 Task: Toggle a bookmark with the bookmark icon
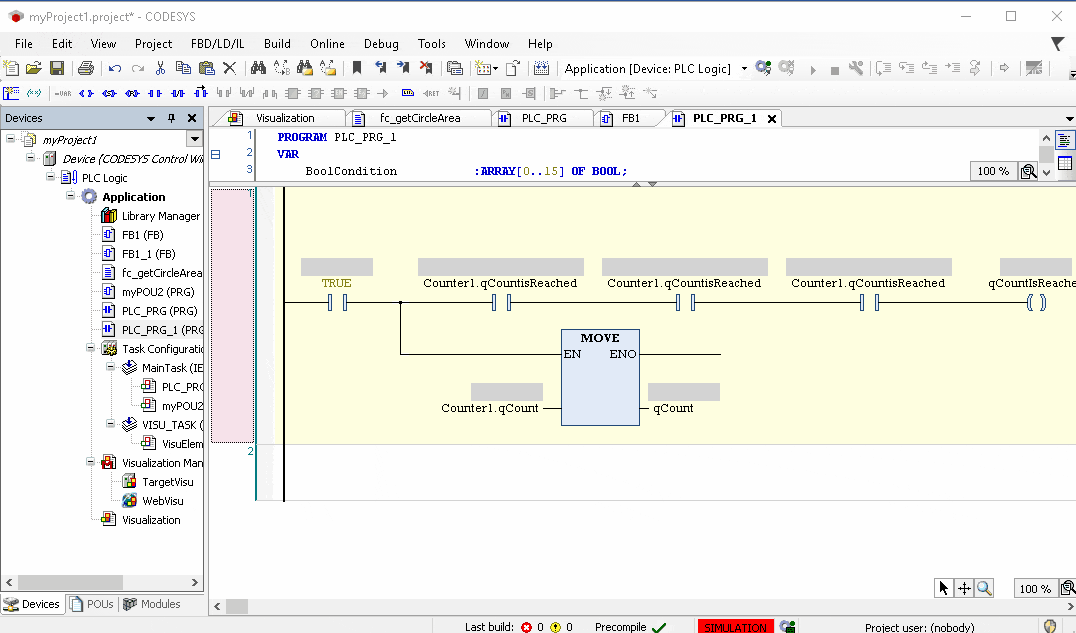click(x=357, y=68)
